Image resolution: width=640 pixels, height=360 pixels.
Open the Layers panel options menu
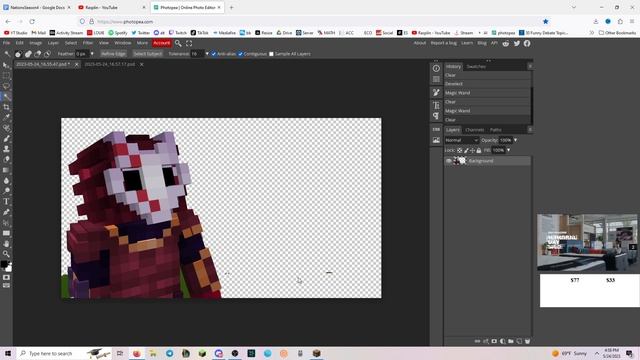click(530, 130)
